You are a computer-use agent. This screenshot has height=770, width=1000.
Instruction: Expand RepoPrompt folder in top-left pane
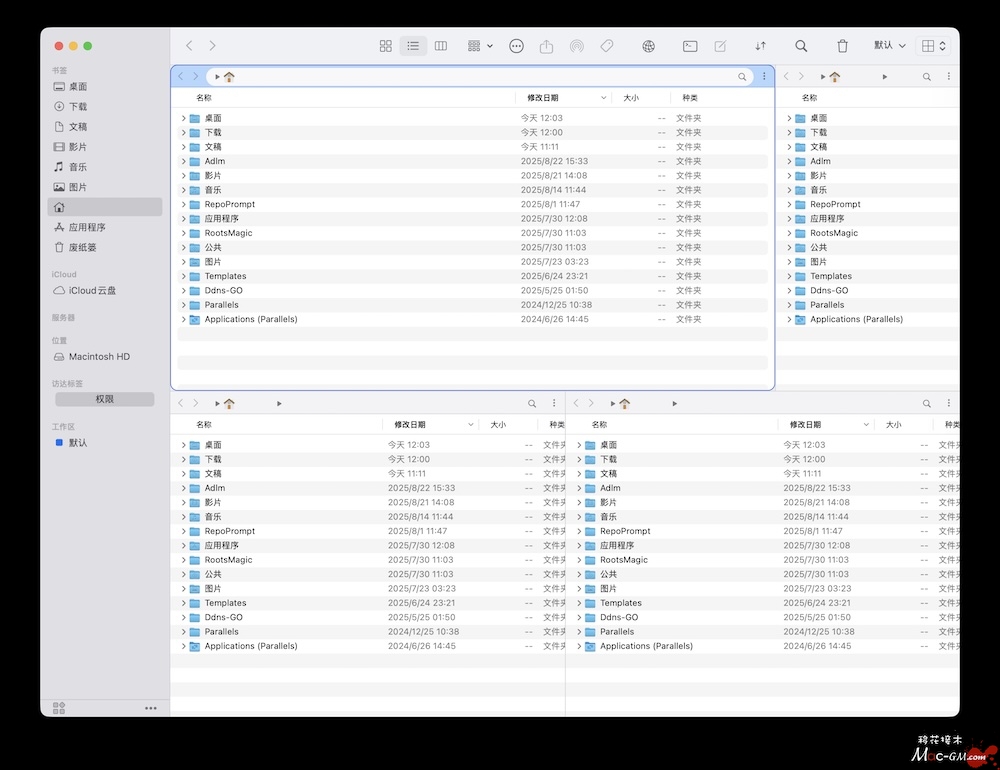click(x=184, y=204)
